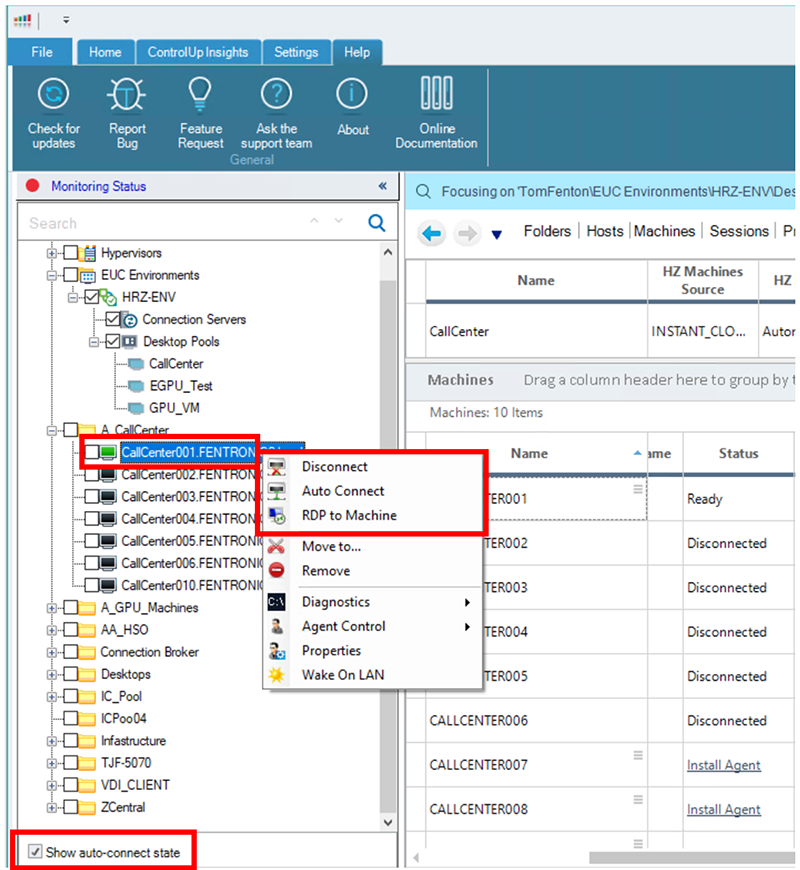Open the File tab
Viewport: 800px width, 870px height.
[x=42, y=52]
